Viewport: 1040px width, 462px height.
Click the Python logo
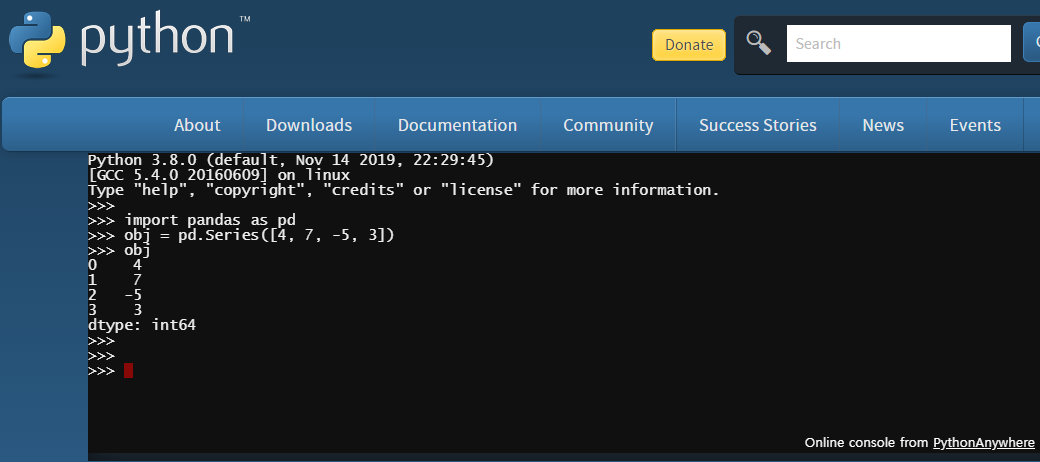[37, 40]
